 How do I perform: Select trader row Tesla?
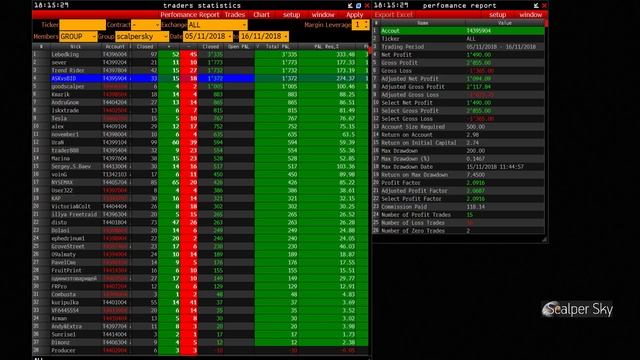200,118
